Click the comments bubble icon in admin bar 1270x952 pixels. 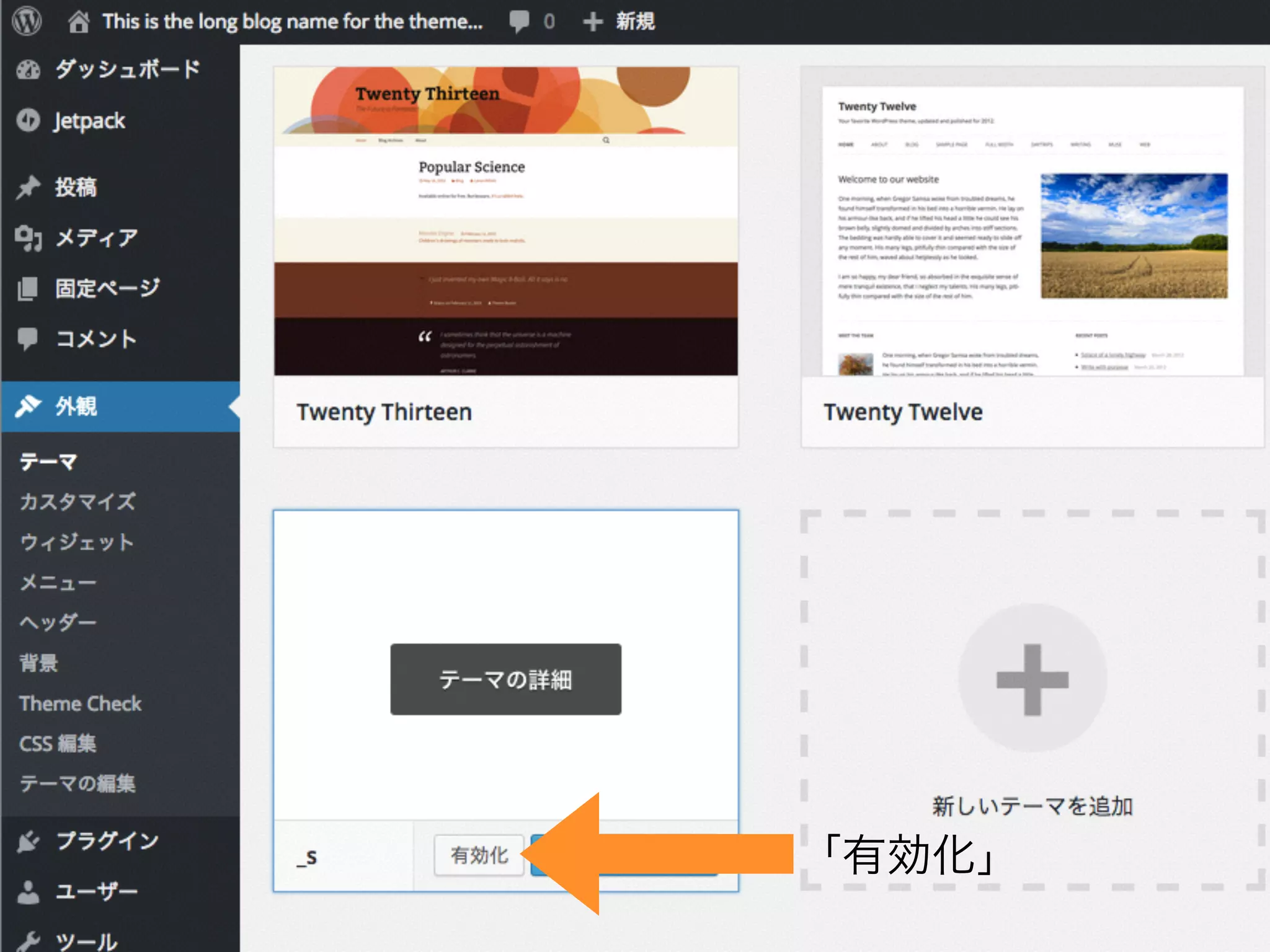coord(519,22)
